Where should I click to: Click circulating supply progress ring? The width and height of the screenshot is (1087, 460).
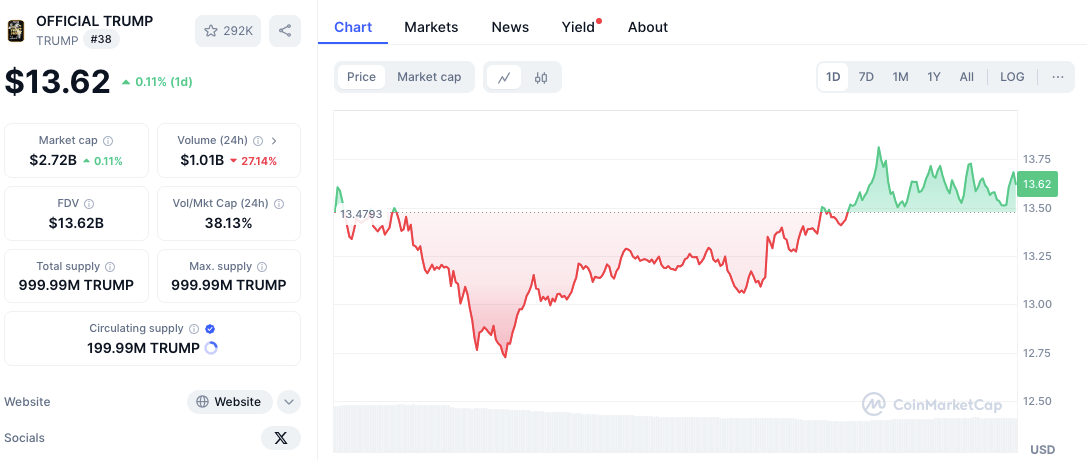coord(211,348)
